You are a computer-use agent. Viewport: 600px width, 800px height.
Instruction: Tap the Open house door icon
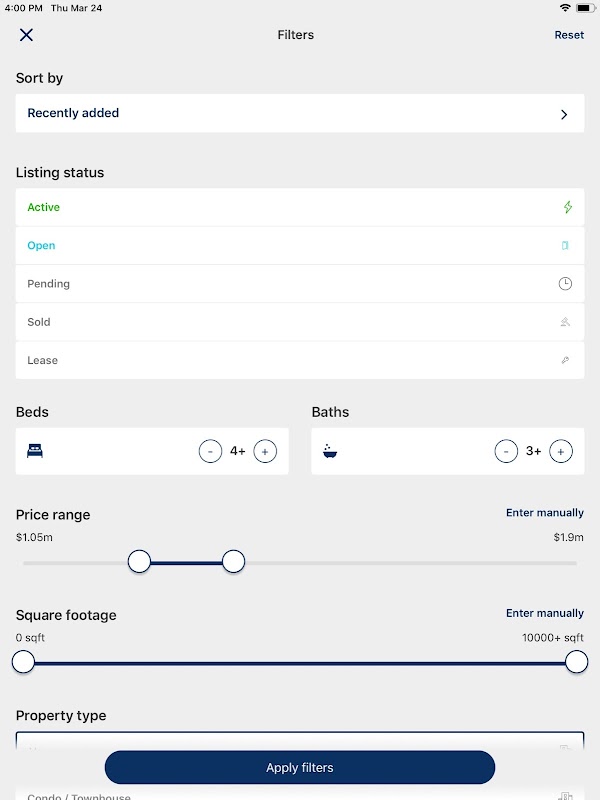click(x=565, y=246)
